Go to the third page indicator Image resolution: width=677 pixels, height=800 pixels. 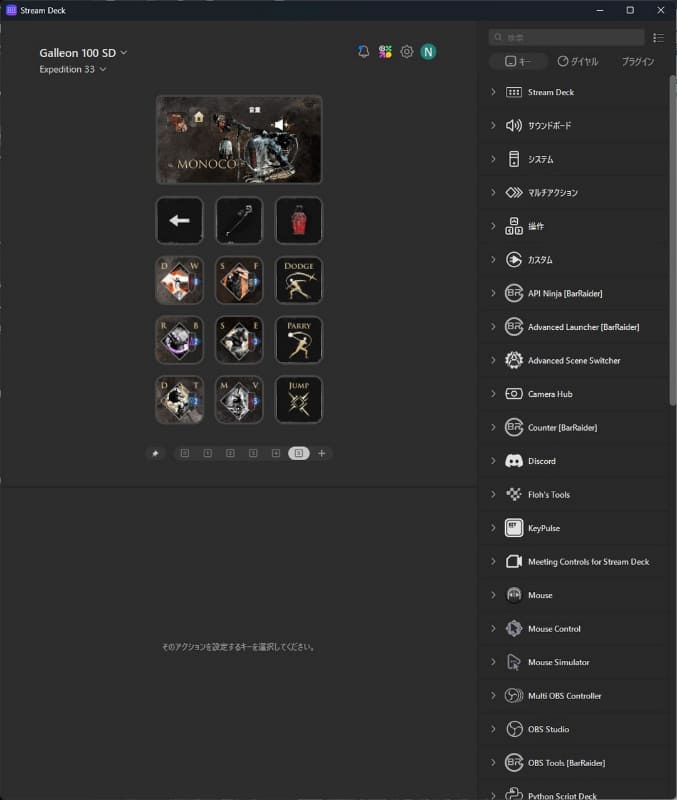click(x=230, y=453)
